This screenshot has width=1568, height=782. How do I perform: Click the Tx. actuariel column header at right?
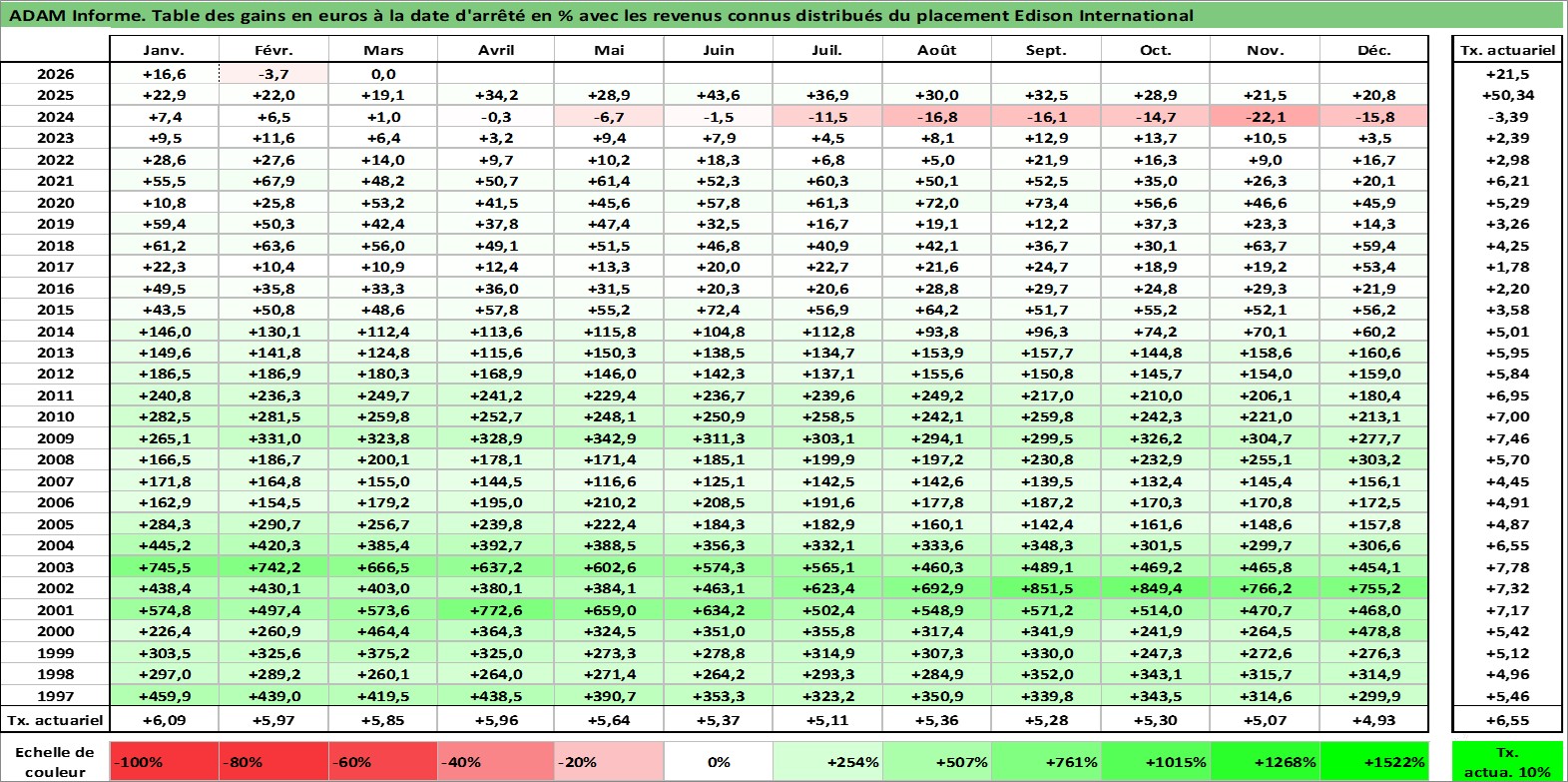pos(1507,50)
